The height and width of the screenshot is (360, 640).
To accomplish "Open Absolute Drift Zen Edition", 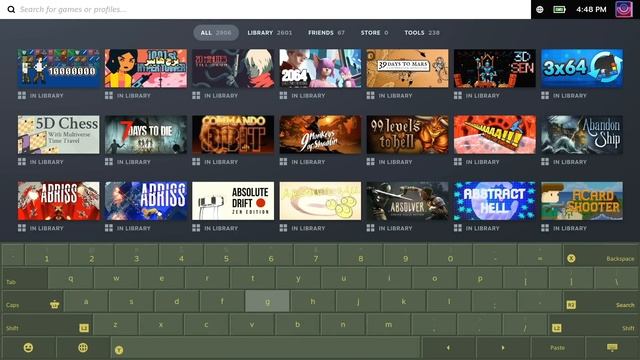I will [x=233, y=201].
